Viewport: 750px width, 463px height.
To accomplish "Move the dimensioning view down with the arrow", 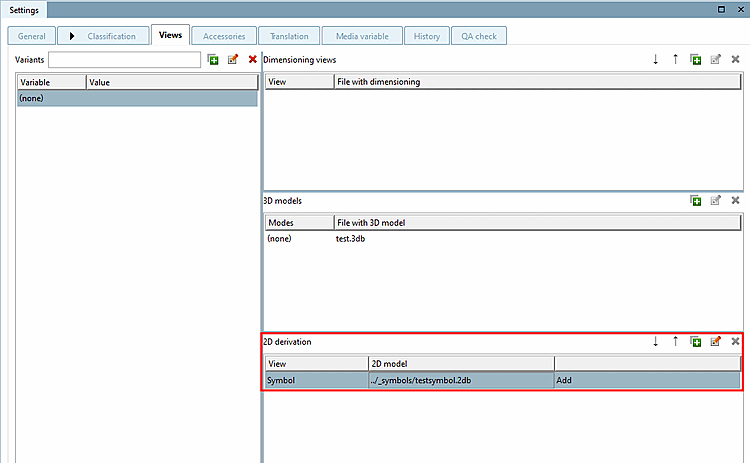I will [655, 59].
